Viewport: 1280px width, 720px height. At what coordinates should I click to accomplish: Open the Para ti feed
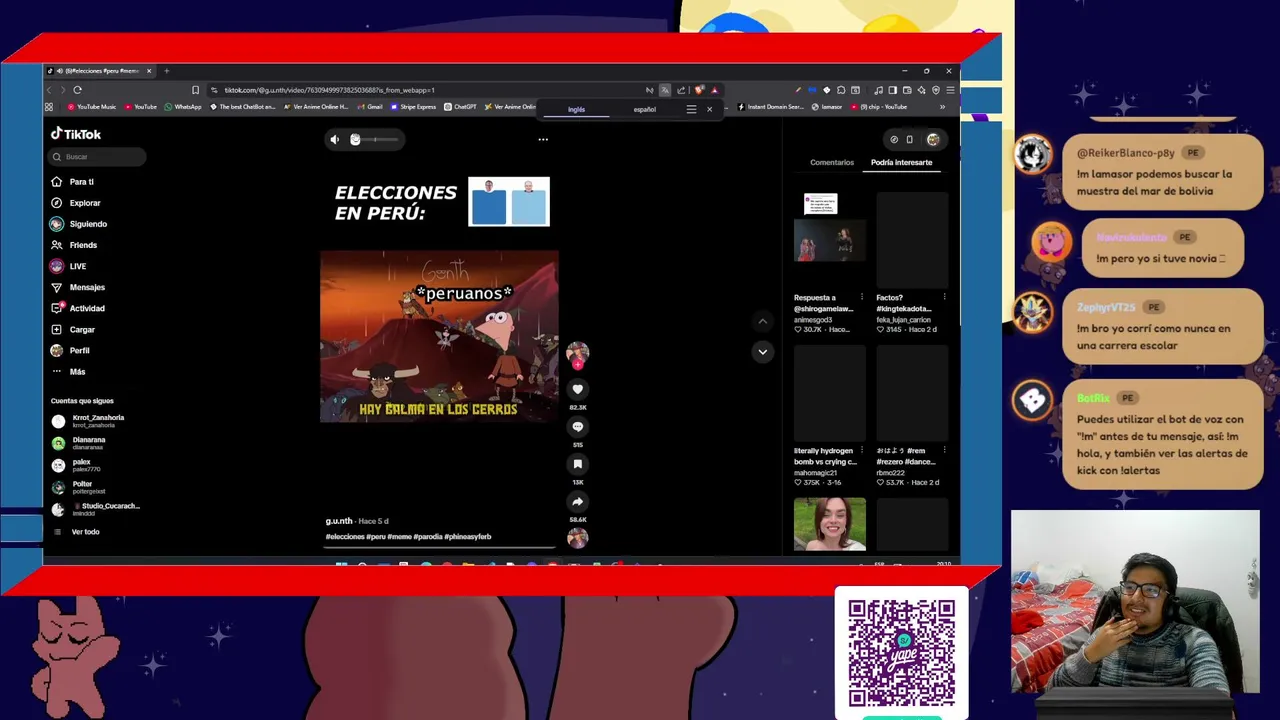73,182
